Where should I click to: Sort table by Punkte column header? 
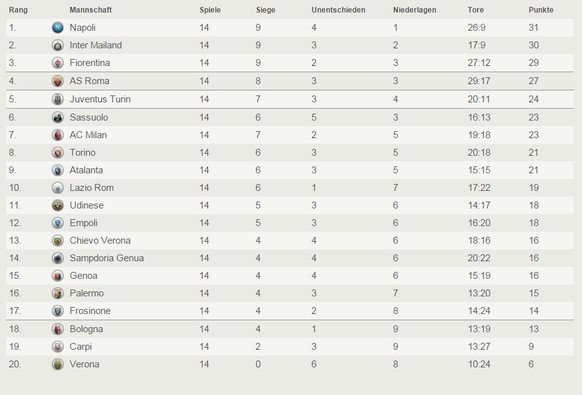540,10
